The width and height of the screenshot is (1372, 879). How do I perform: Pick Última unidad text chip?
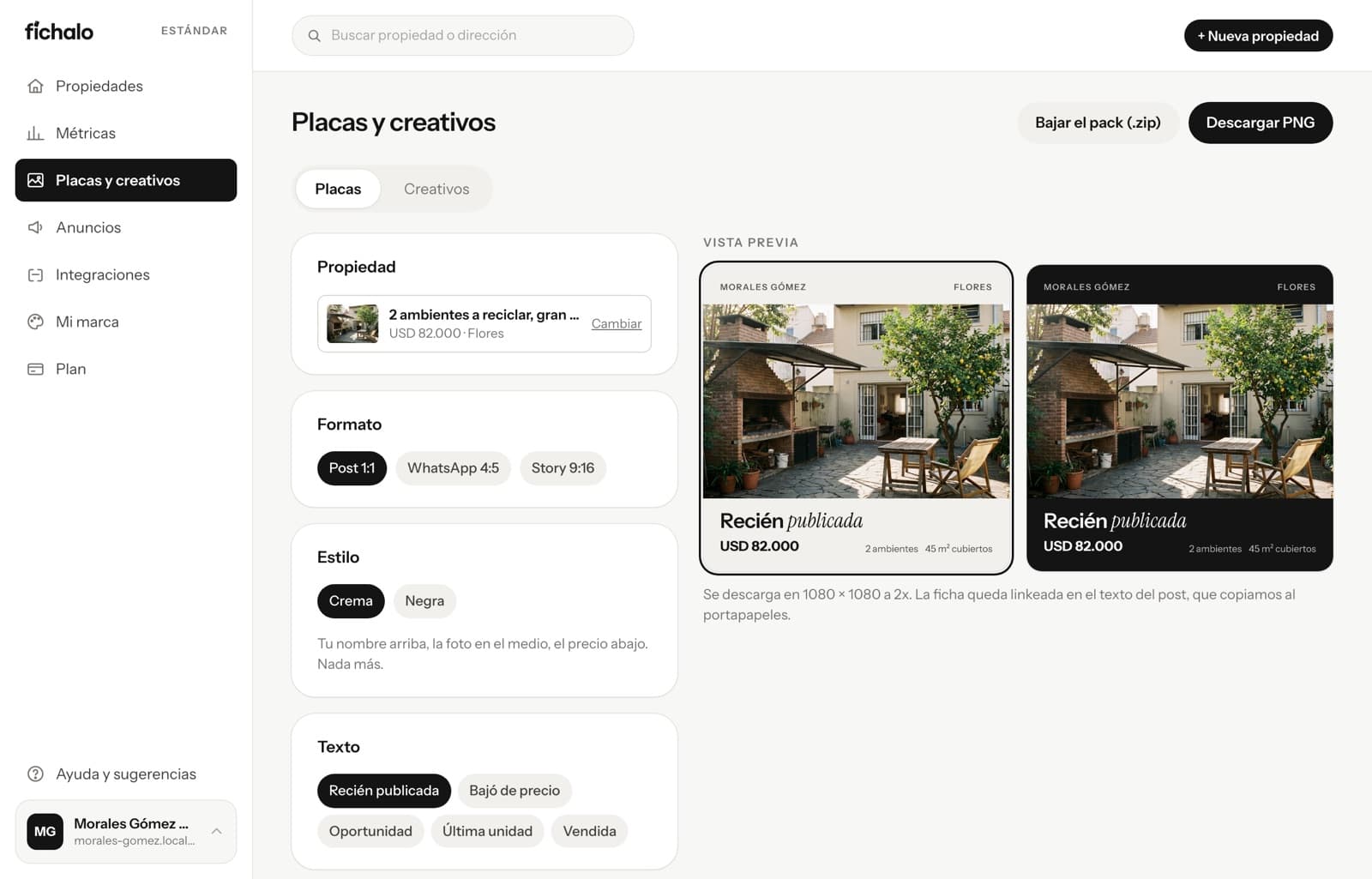[487, 831]
